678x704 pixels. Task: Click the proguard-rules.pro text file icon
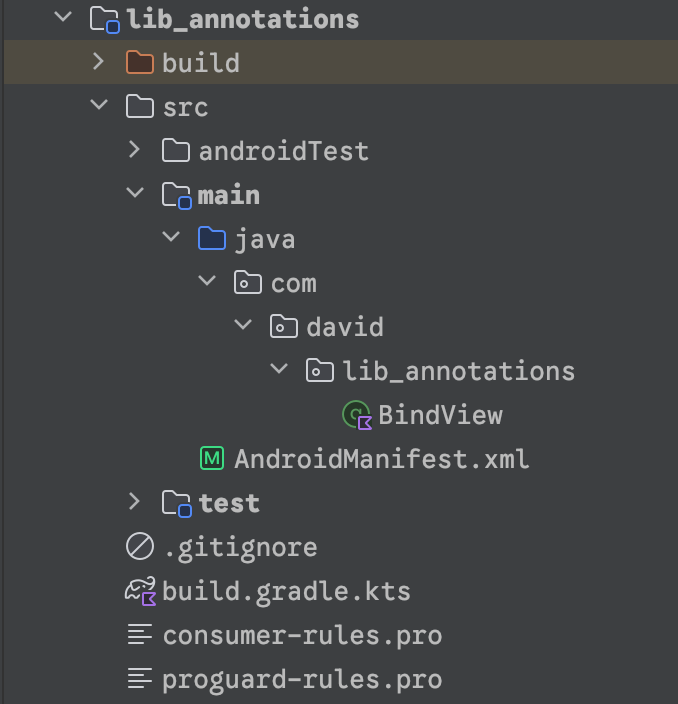140,679
